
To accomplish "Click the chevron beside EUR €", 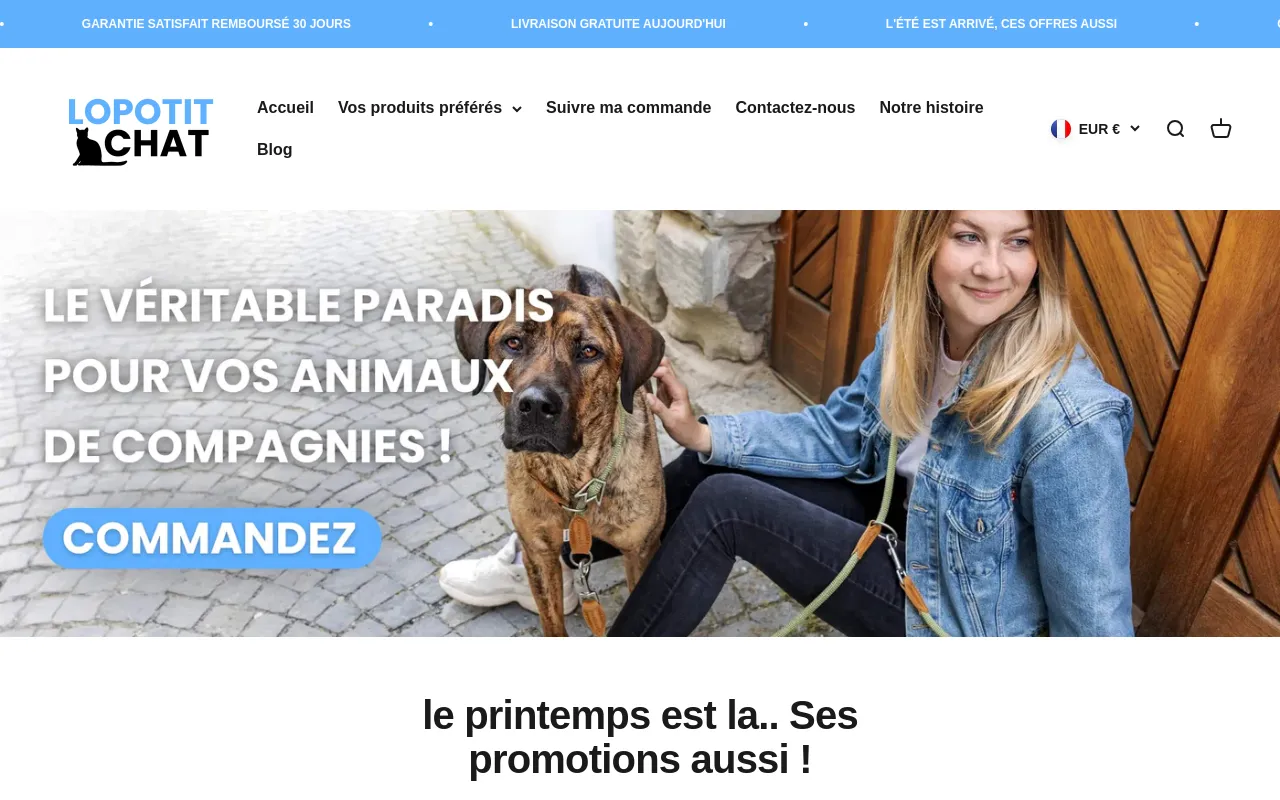I will [x=1135, y=129].
